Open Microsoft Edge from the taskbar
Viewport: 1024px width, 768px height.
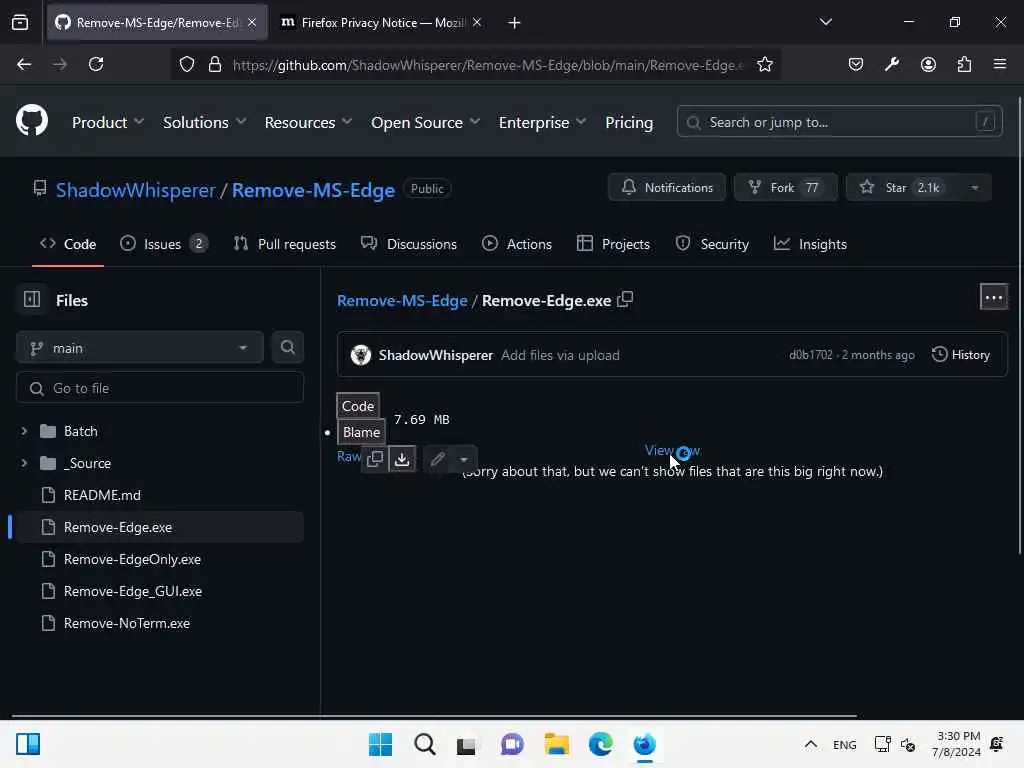click(x=600, y=744)
